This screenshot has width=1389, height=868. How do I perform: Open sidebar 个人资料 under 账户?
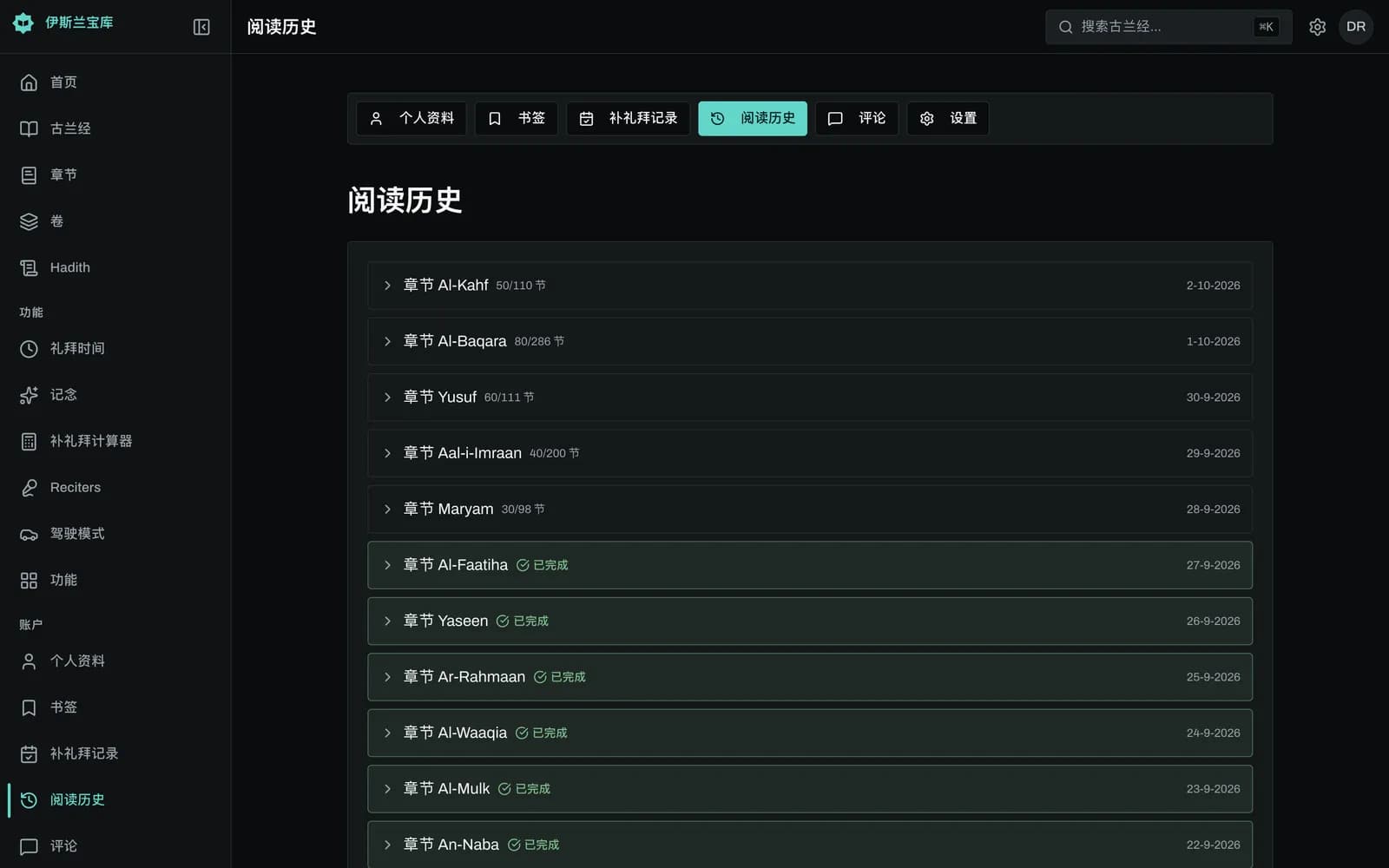point(115,661)
